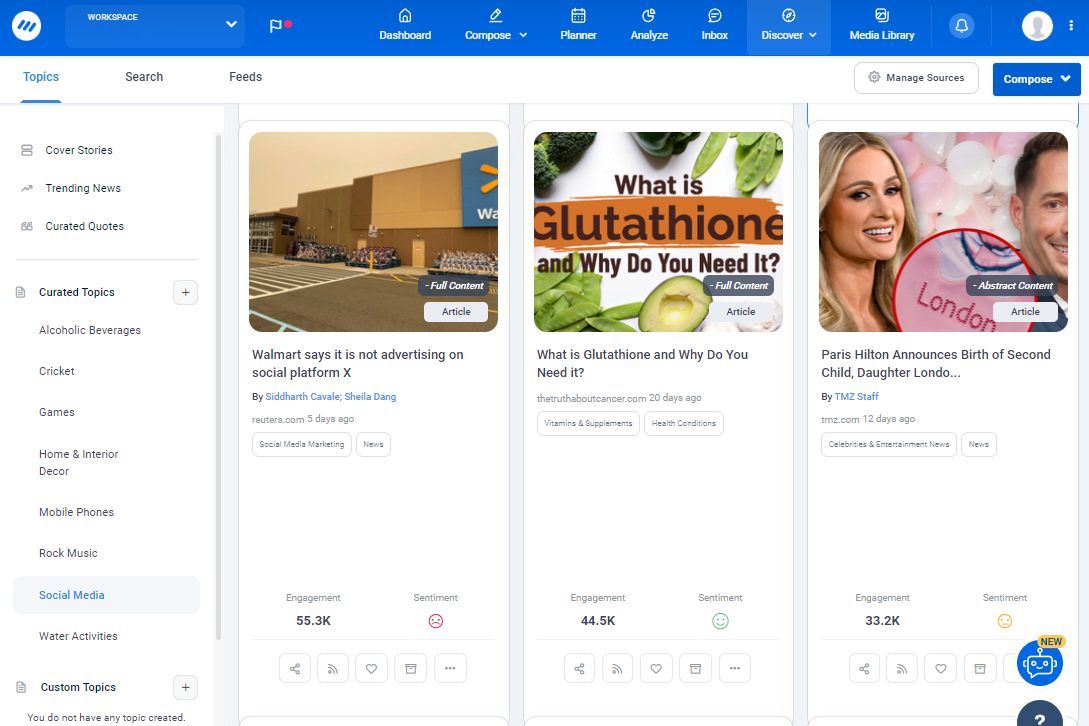Screen dimensions: 1089x726
Task: Open the TMZ Staff author link
Action: point(856,397)
